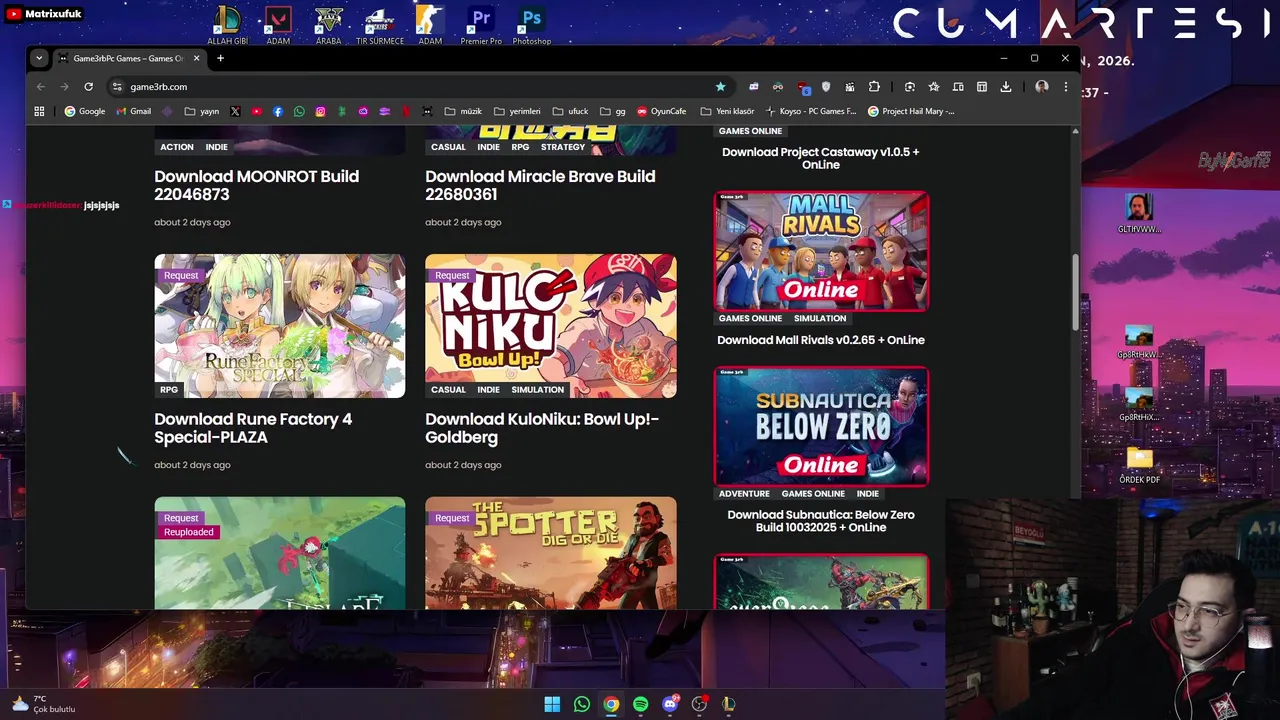Open Discord from the taskbar

click(x=670, y=704)
